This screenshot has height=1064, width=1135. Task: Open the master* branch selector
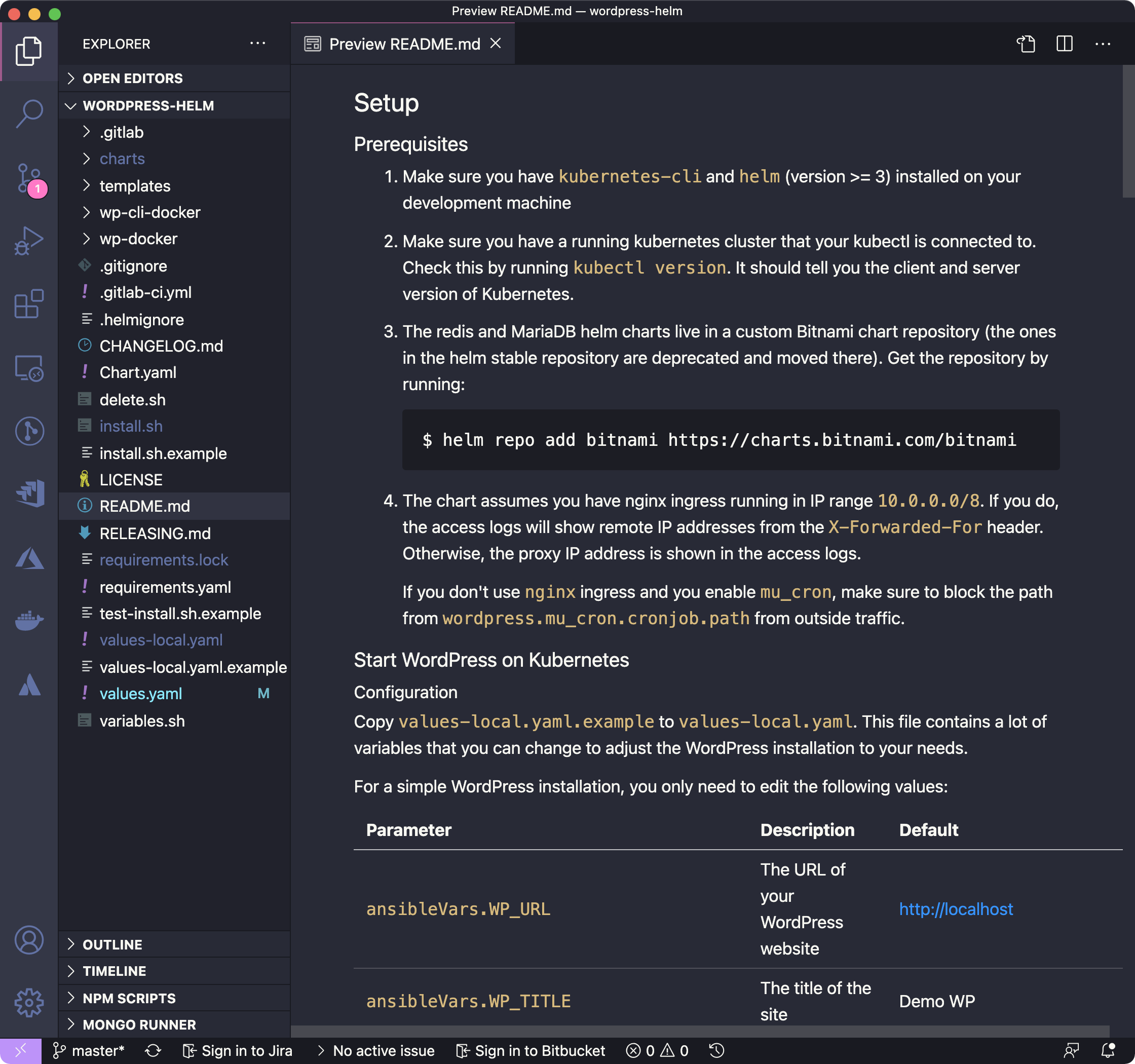pos(89,1051)
